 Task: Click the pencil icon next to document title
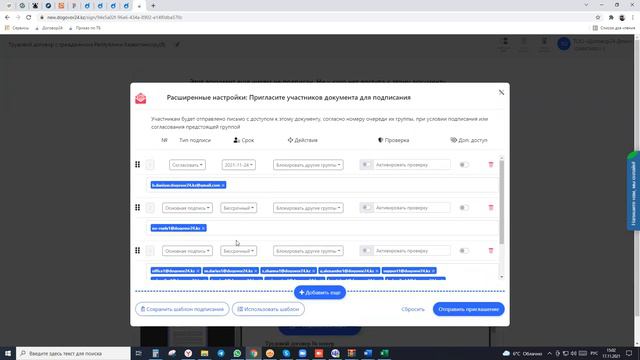[177, 44]
